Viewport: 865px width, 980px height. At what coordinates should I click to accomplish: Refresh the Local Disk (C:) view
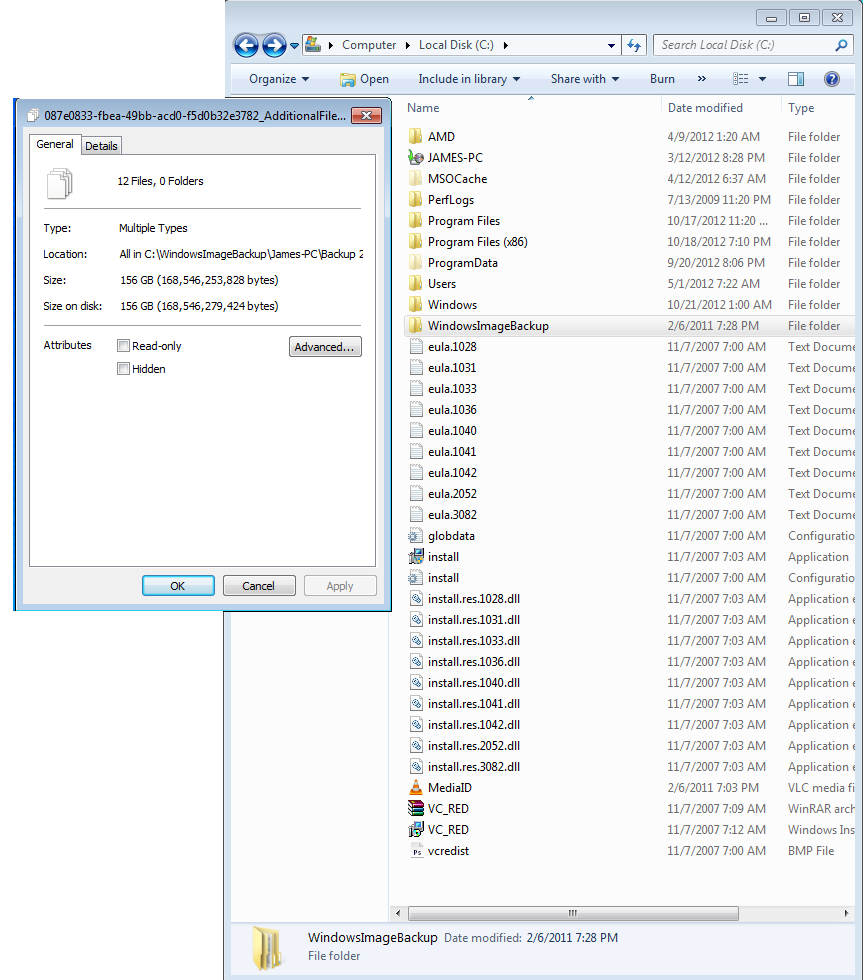pos(634,45)
